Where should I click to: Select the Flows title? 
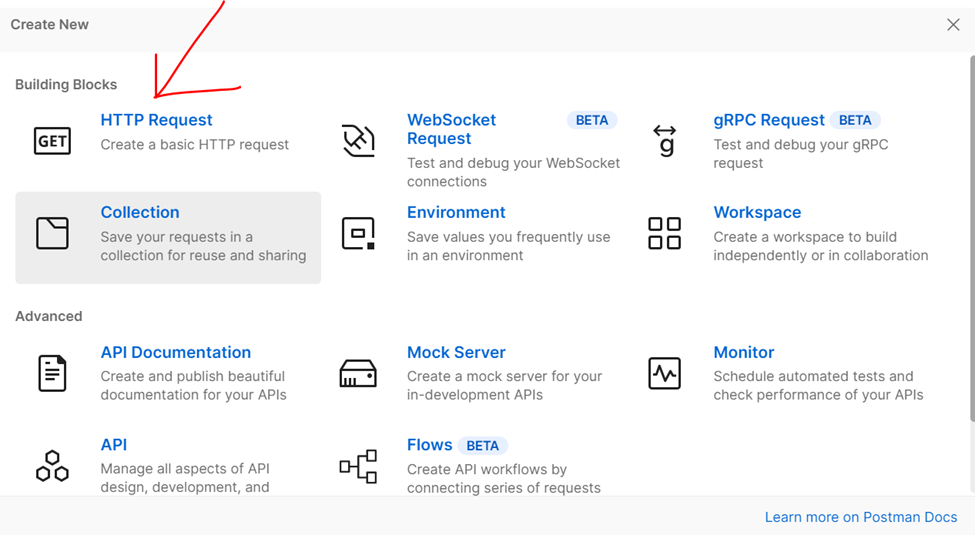click(x=430, y=445)
